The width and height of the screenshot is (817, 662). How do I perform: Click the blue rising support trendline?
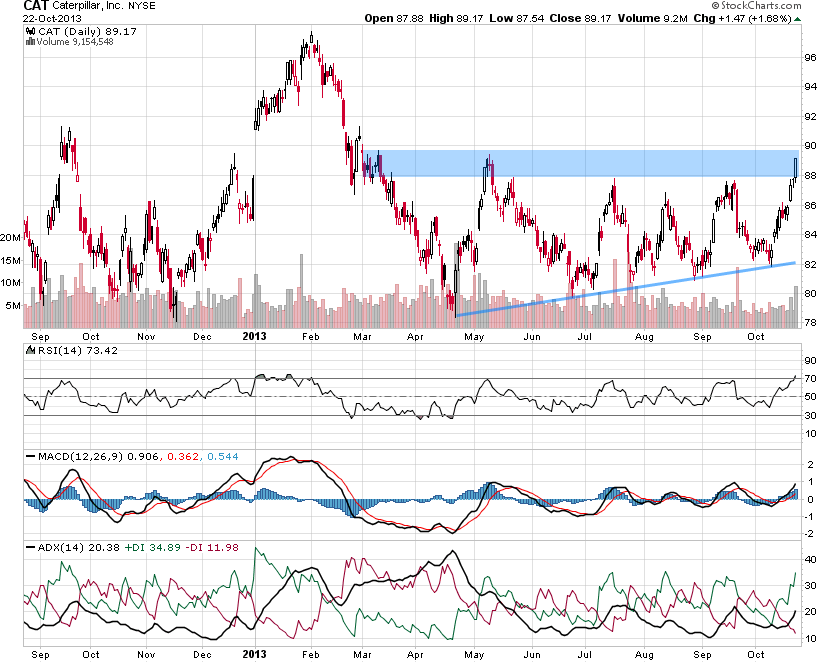(625, 289)
